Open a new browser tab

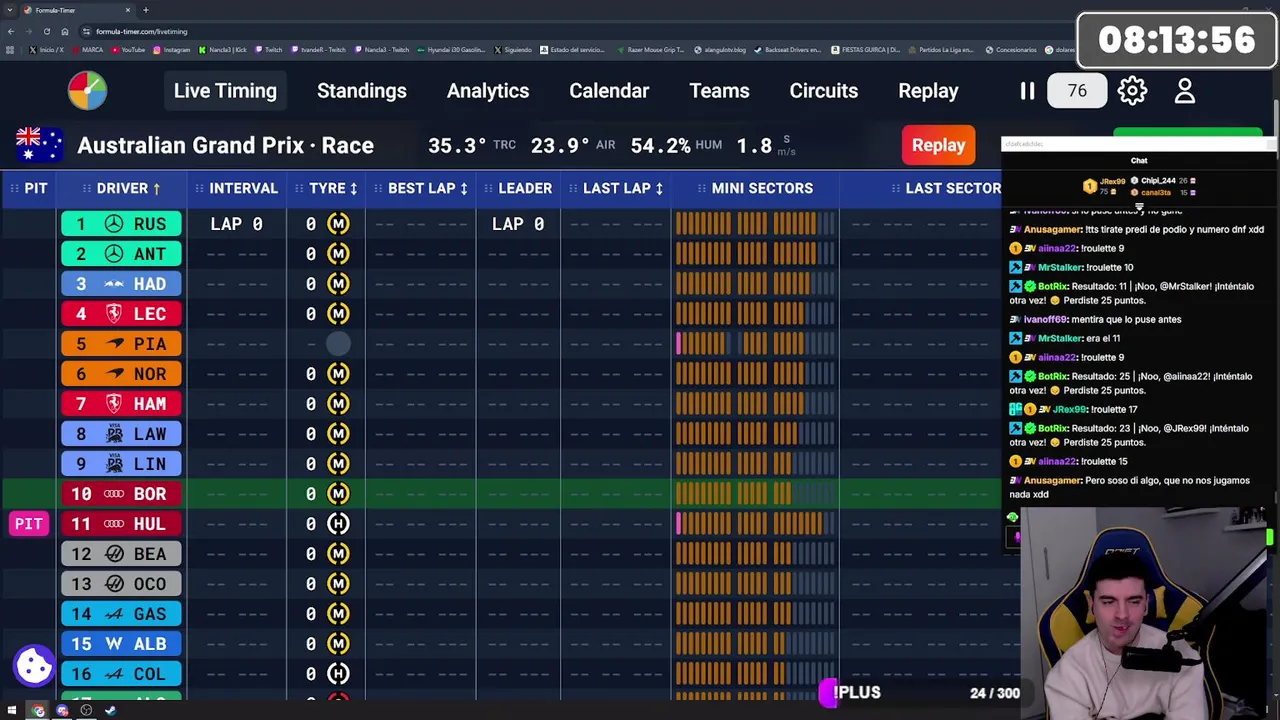click(x=146, y=10)
